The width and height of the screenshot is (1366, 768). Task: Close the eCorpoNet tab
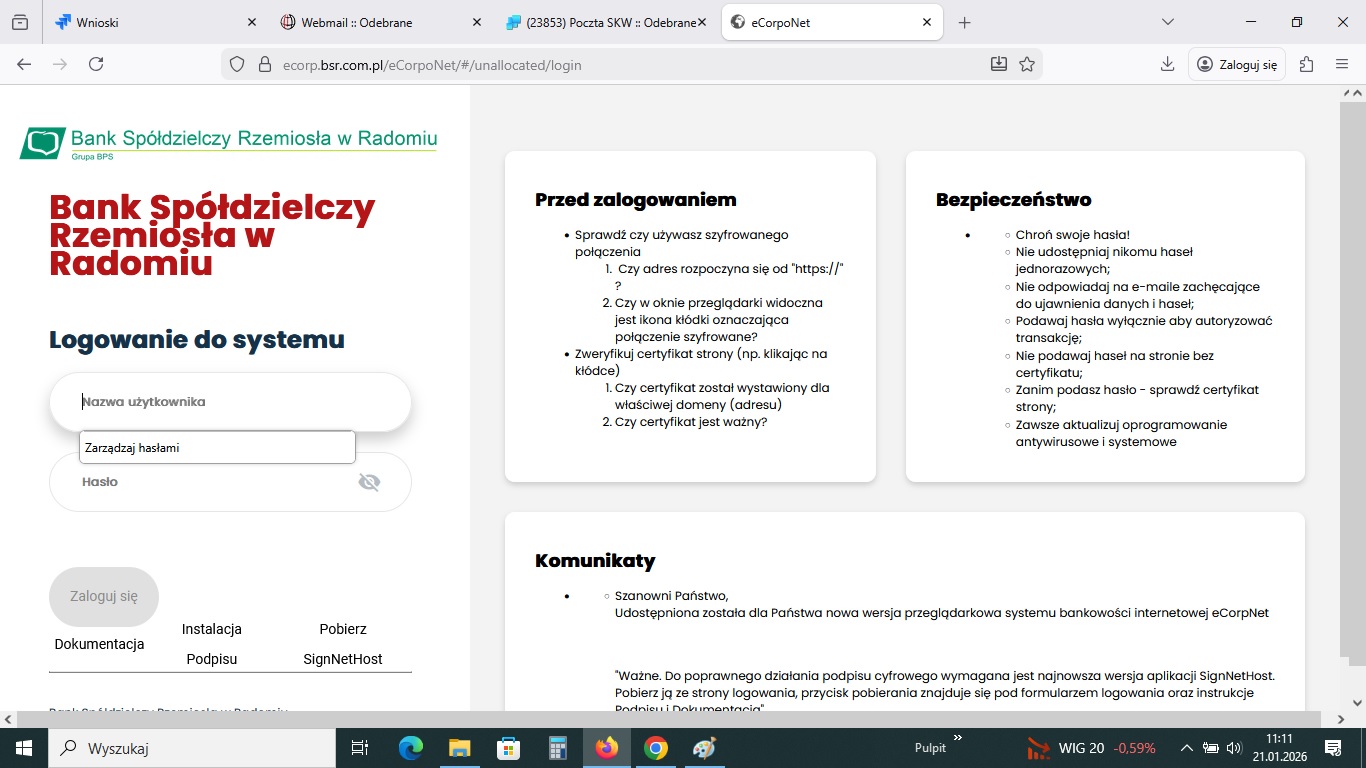(927, 22)
